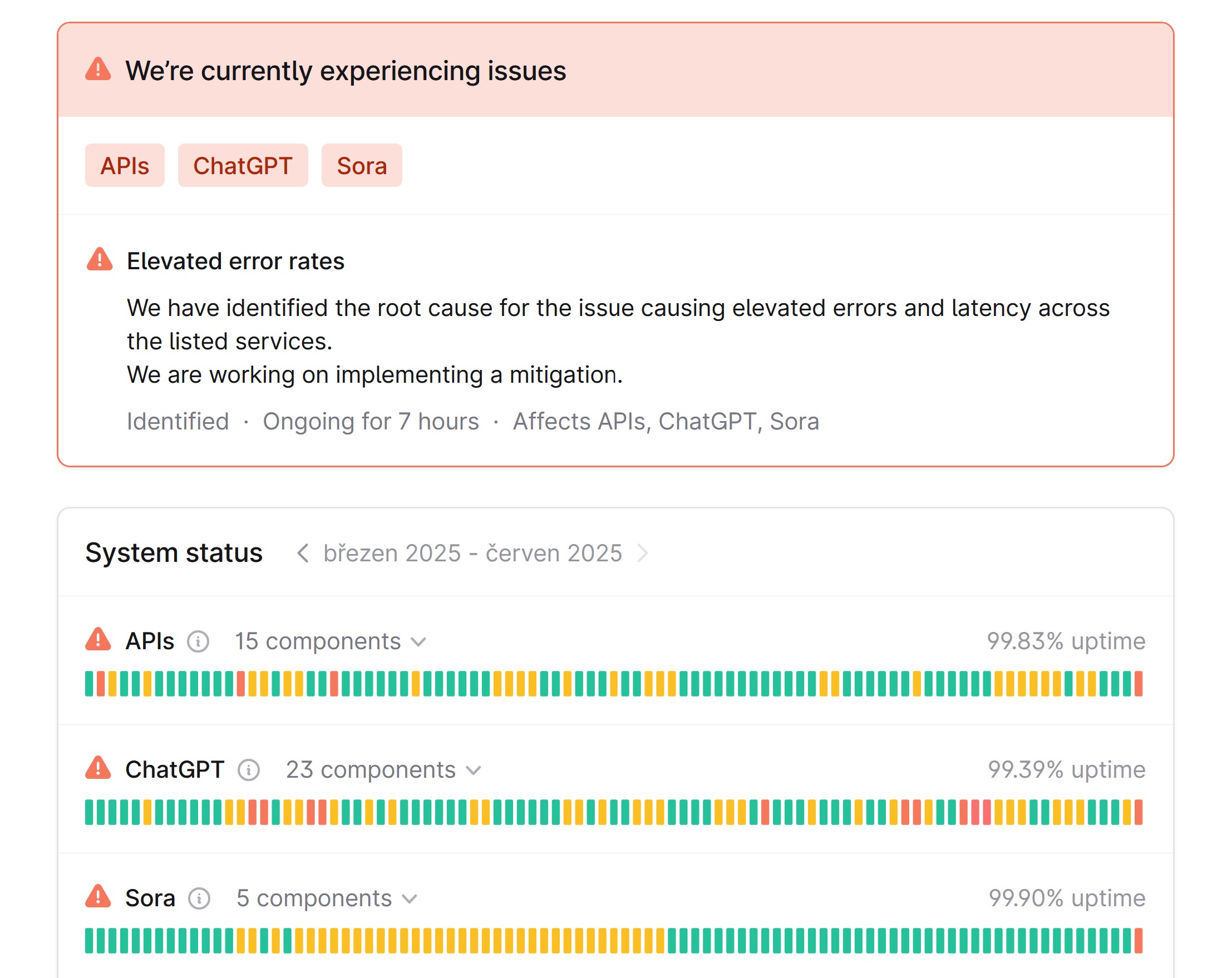
Task: Click the březen 2025 - červen 2025 date range
Action: (472, 553)
